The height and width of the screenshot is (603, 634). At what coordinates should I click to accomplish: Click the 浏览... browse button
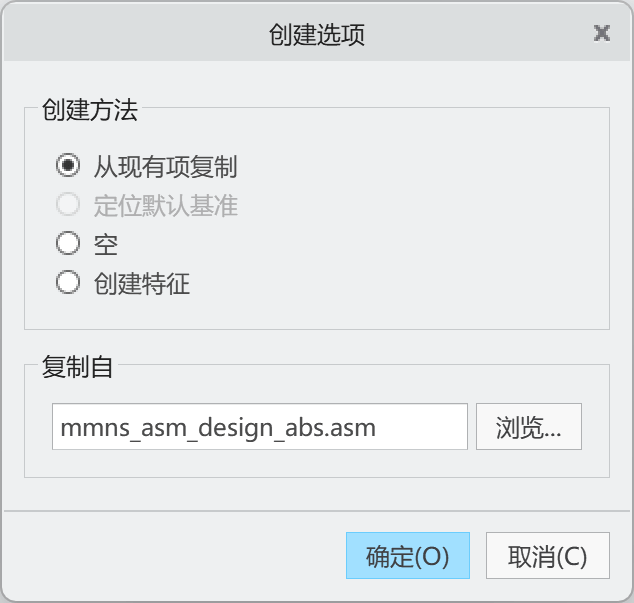529,426
